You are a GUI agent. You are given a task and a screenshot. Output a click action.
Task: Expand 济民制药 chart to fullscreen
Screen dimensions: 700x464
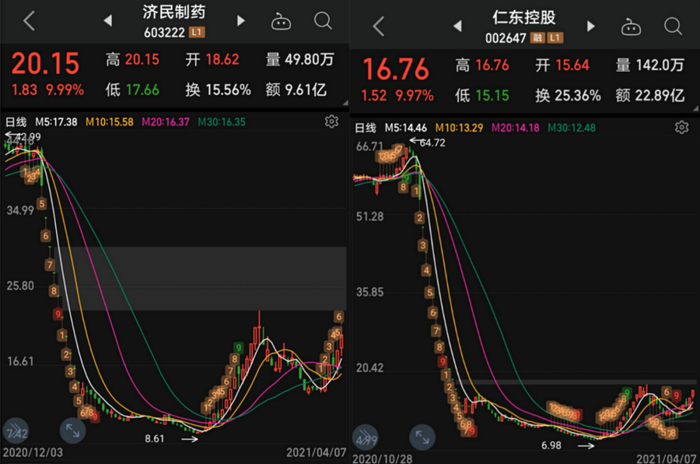(x=72, y=431)
